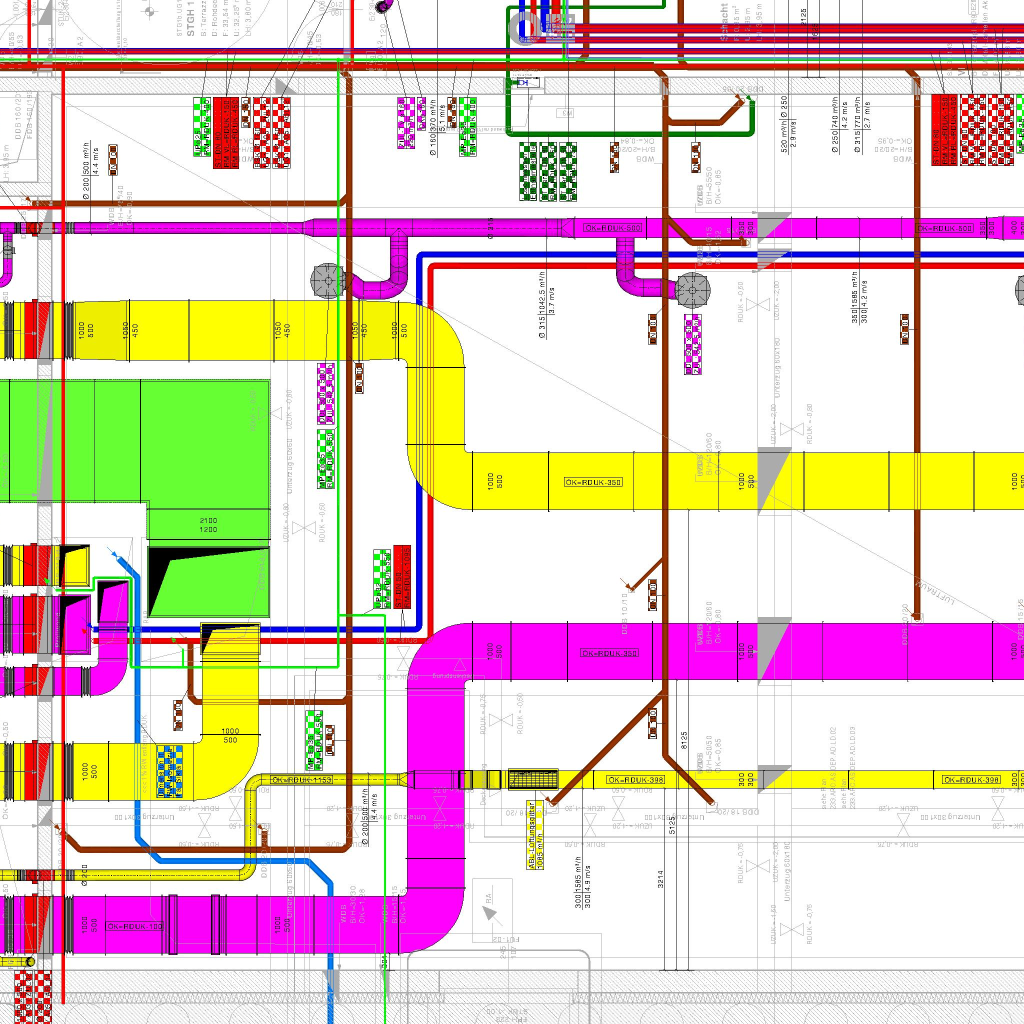Click the '300 1585 m³/h 4.9 m/s' annotation
Screen dimensions: 1024x1024
click(x=582, y=882)
